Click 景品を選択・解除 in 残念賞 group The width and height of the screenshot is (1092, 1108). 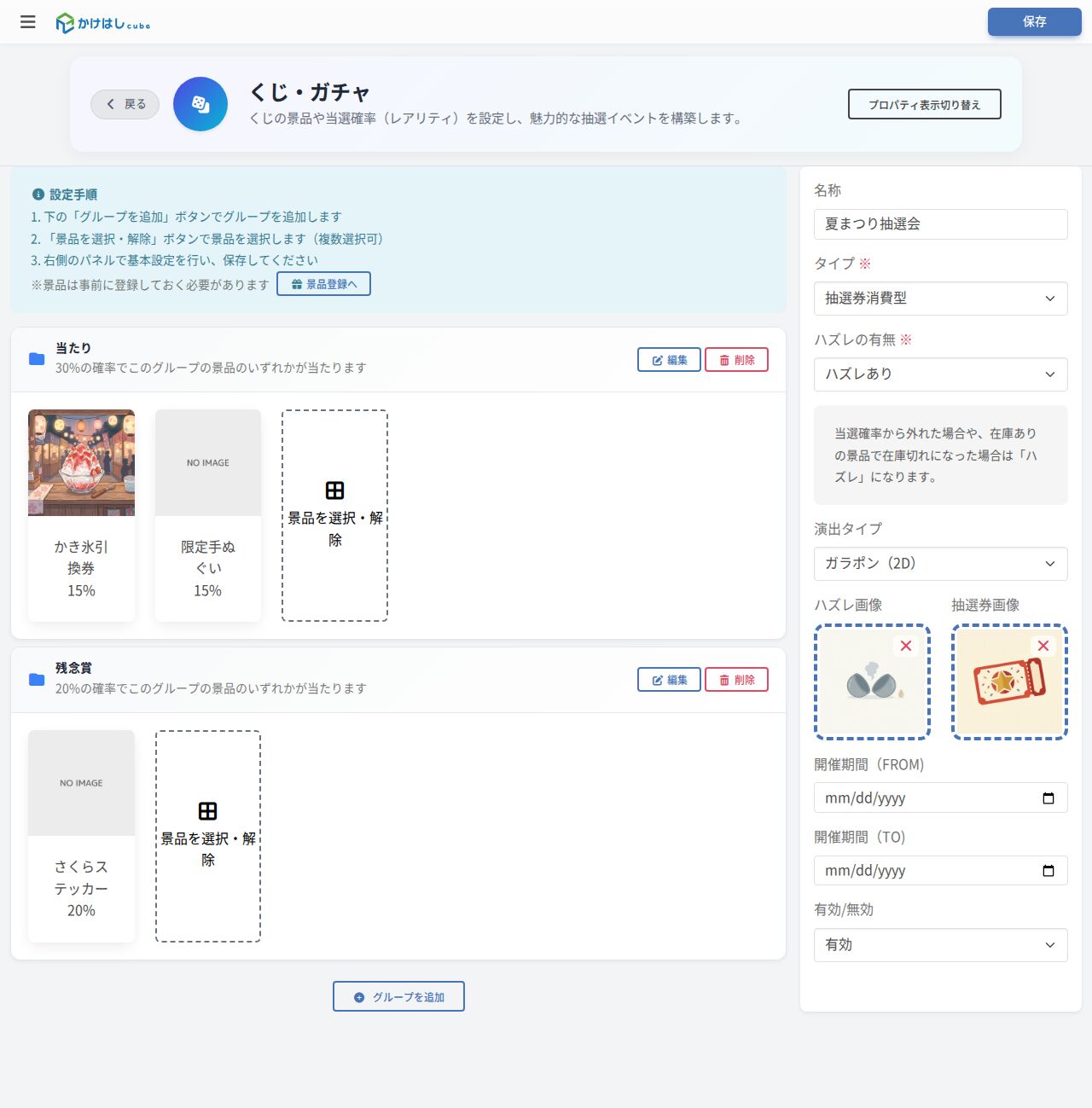208,836
